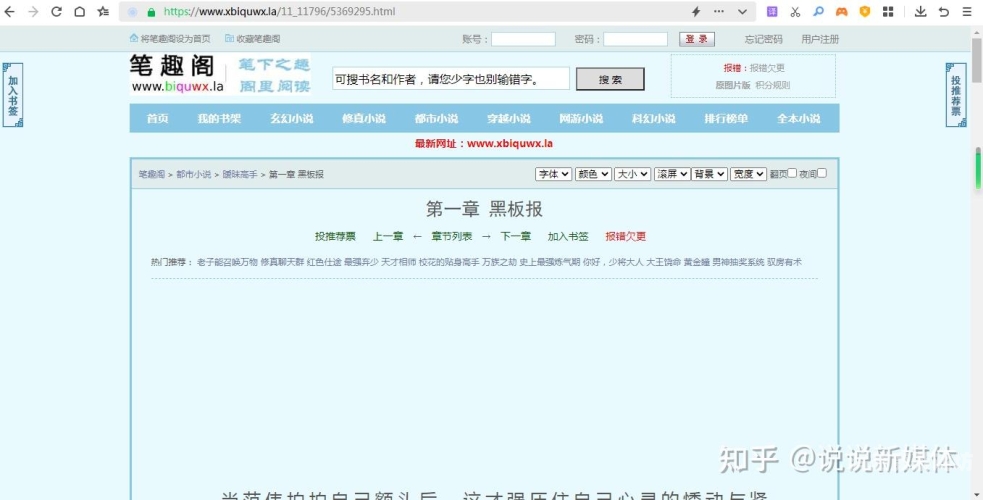983x500 pixels.
Task: Go back using the browser back arrow
Action: 9,11
